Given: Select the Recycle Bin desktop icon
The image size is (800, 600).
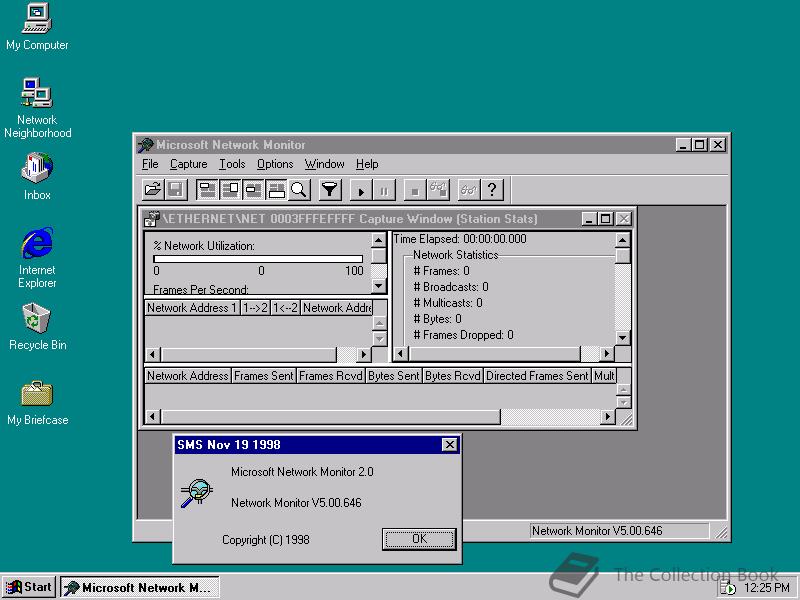Looking at the screenshot, I should [x=37, y=327].
